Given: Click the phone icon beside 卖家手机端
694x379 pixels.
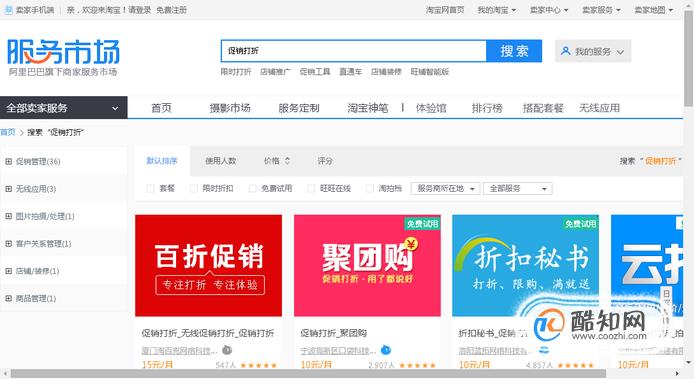Looking at the screenshot, I should pos(8,9).
